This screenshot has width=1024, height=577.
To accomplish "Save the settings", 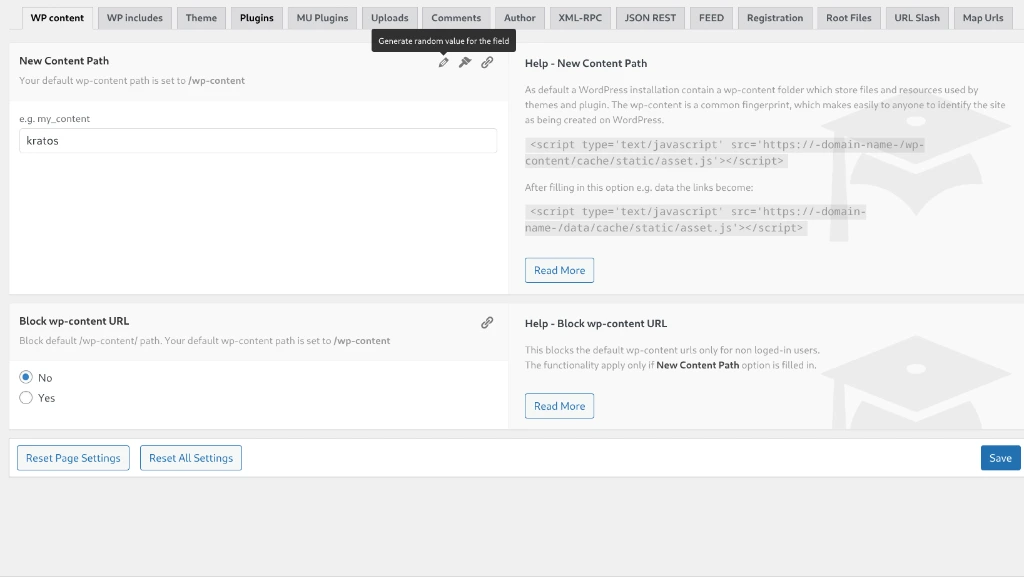I will pyautogui.click(x=1000, y=458).
